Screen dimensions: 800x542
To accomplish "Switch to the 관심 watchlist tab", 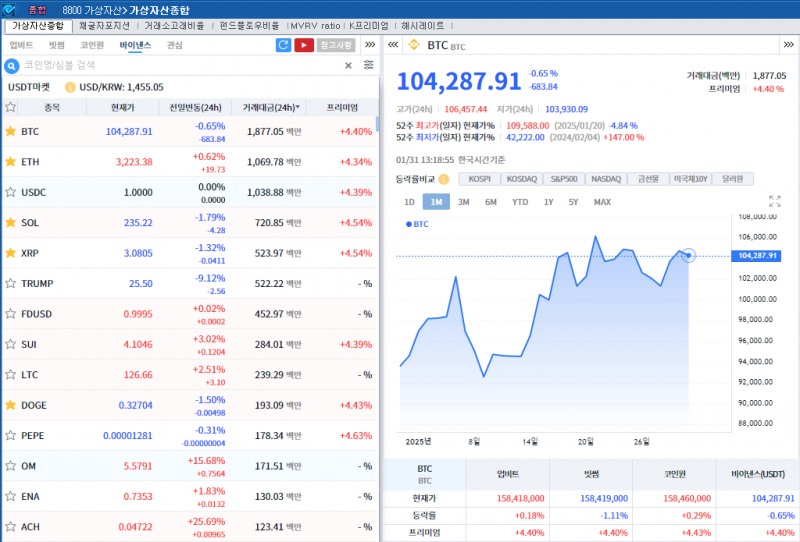I will 174,45.
